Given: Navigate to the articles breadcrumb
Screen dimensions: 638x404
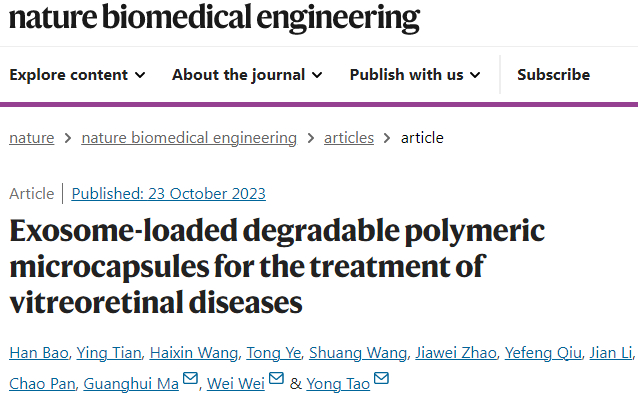Looking at the screenshot, I should 349,138.
